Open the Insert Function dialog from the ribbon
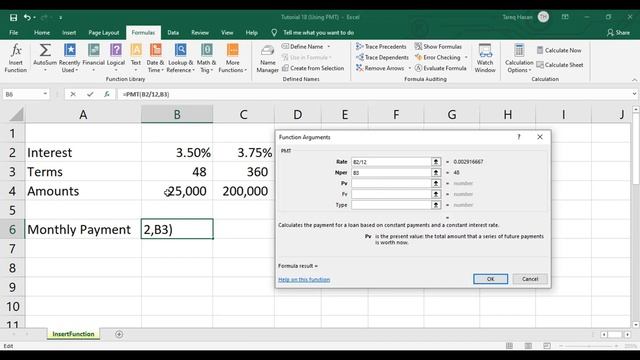This screenshot has height=360, width=640. tap(16, 58)
